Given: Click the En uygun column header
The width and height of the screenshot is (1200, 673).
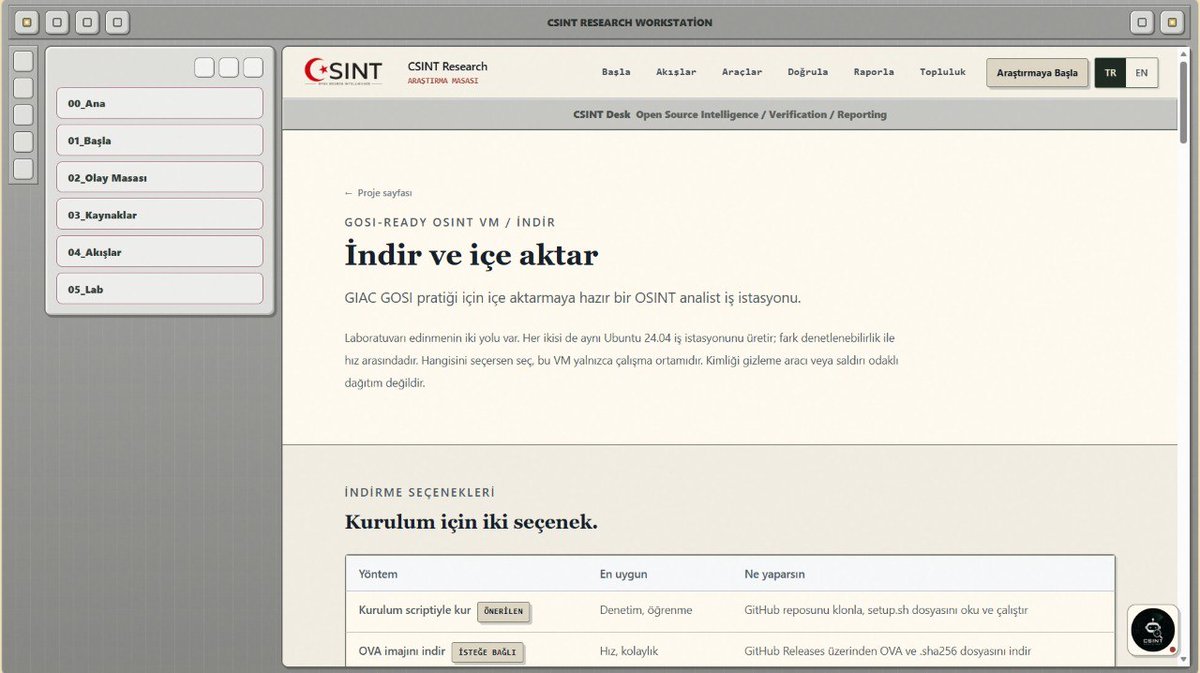Looking at the screenshot, I should point(624,574).
